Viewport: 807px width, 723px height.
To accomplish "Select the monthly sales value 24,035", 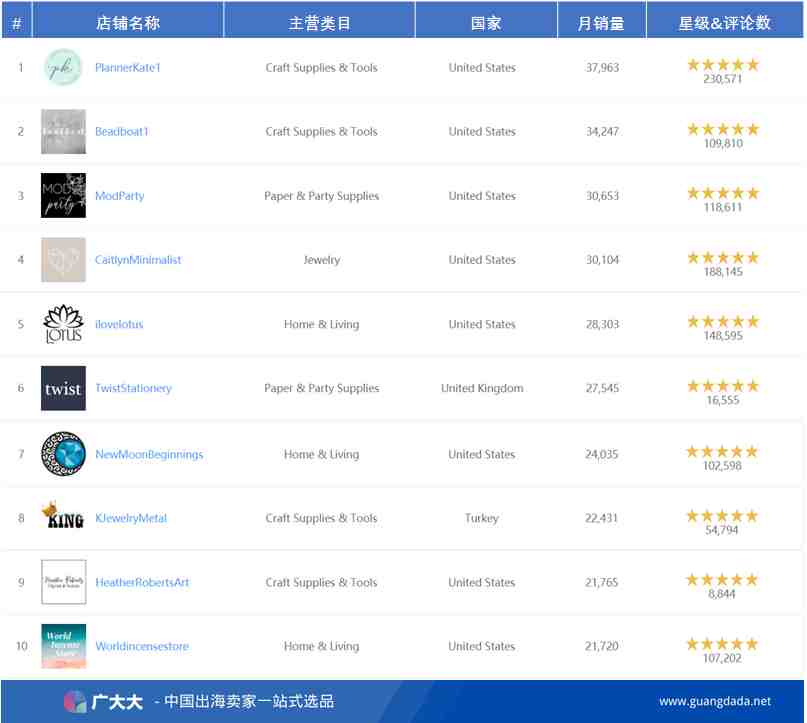I will click(x=601, y=454).
